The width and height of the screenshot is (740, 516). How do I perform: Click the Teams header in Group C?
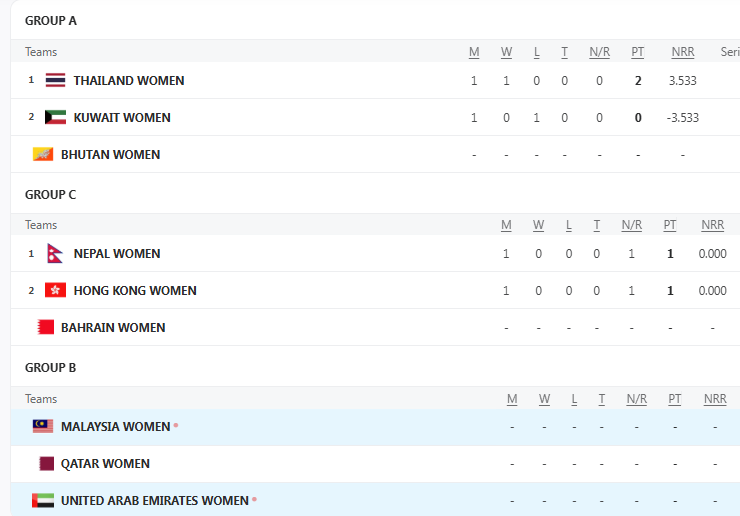click(x=41, y=225)
